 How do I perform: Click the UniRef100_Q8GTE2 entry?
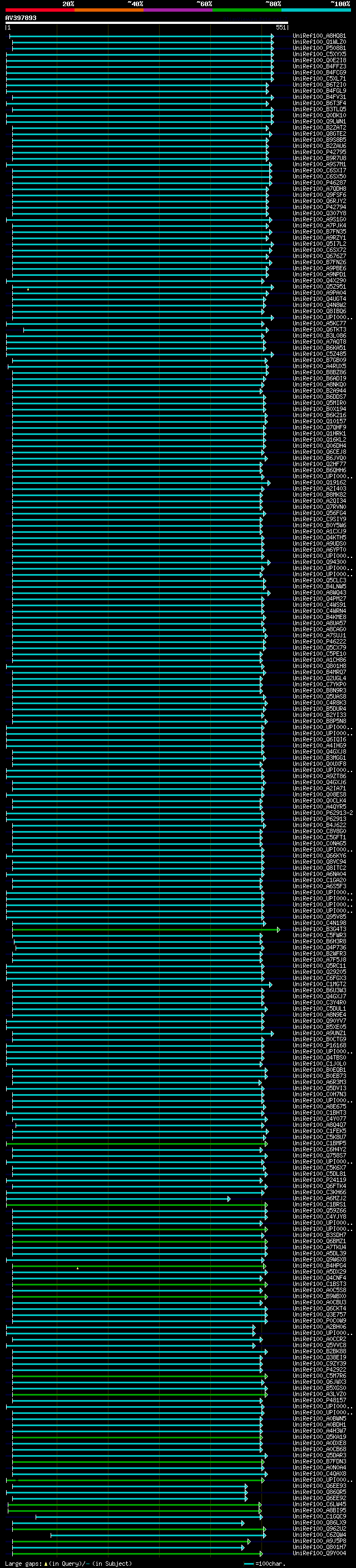tap(319, 133)
